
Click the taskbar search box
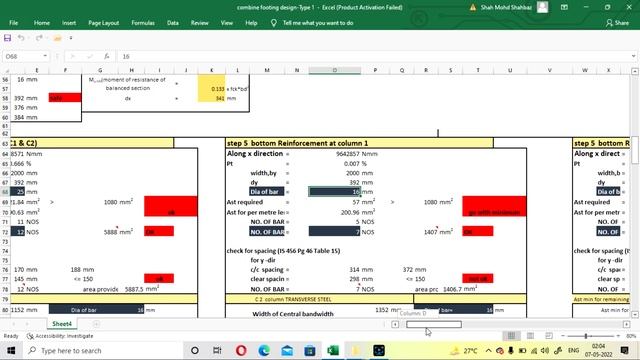pos(102,351)
